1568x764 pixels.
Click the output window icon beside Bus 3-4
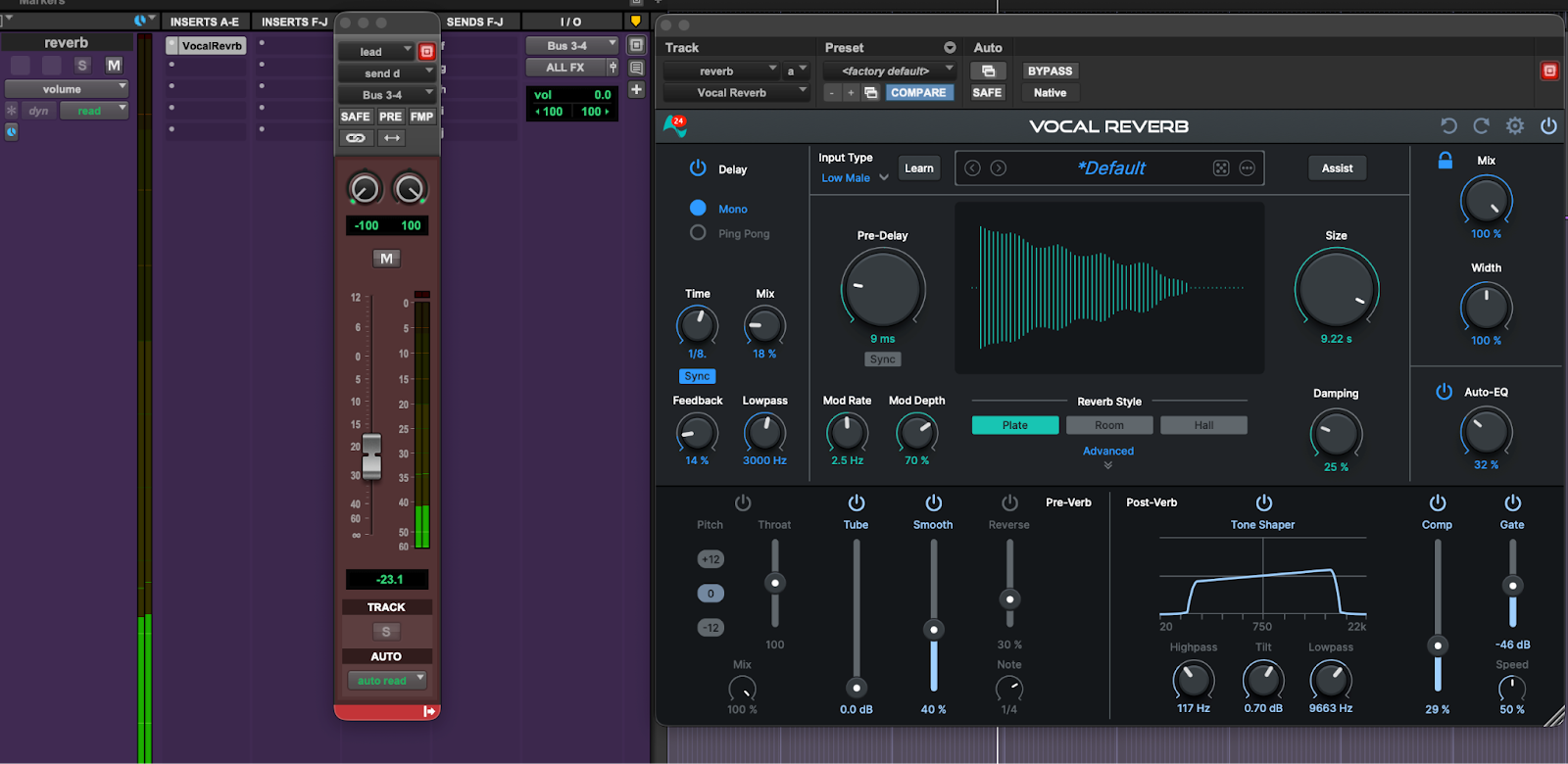(636, 45)
